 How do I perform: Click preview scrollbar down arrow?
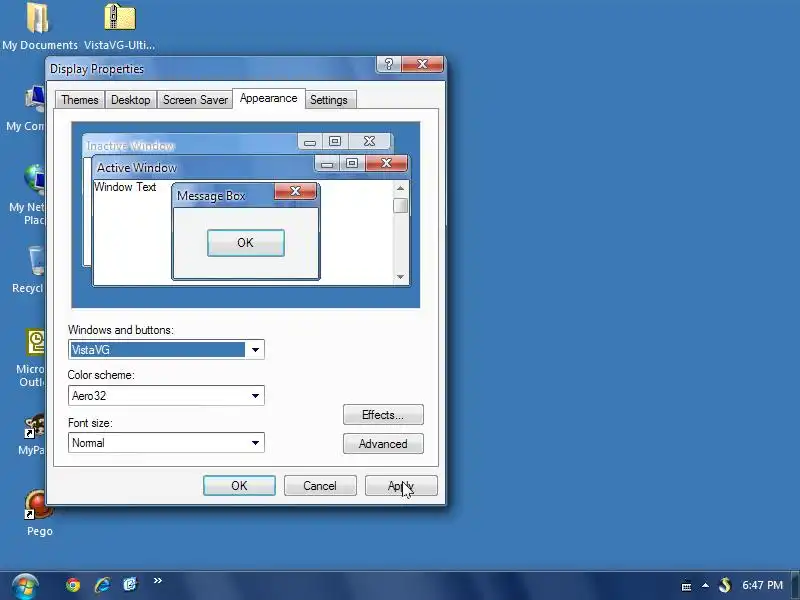click(x=401, y=277)
